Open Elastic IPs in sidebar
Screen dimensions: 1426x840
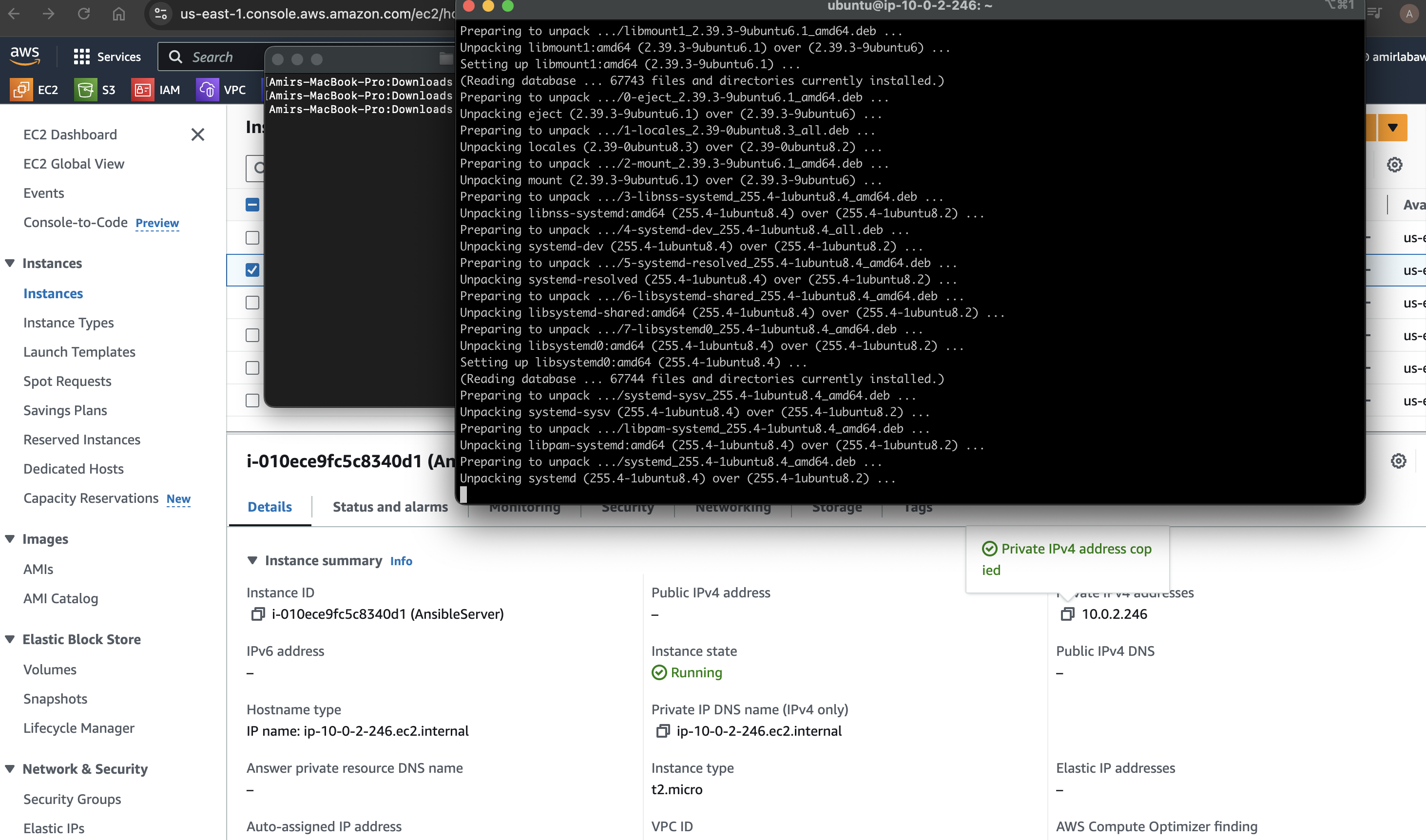point(54,829)
